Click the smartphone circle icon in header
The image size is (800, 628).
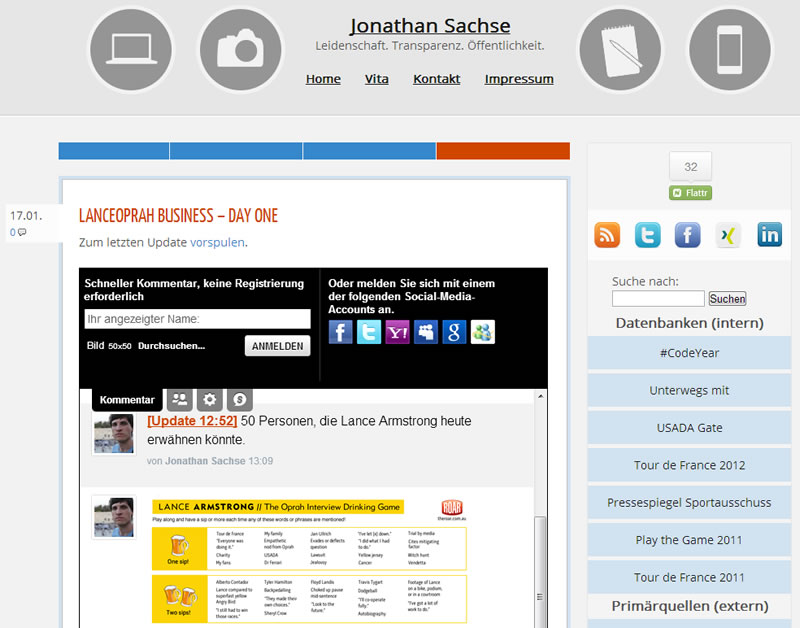[730, 49]
